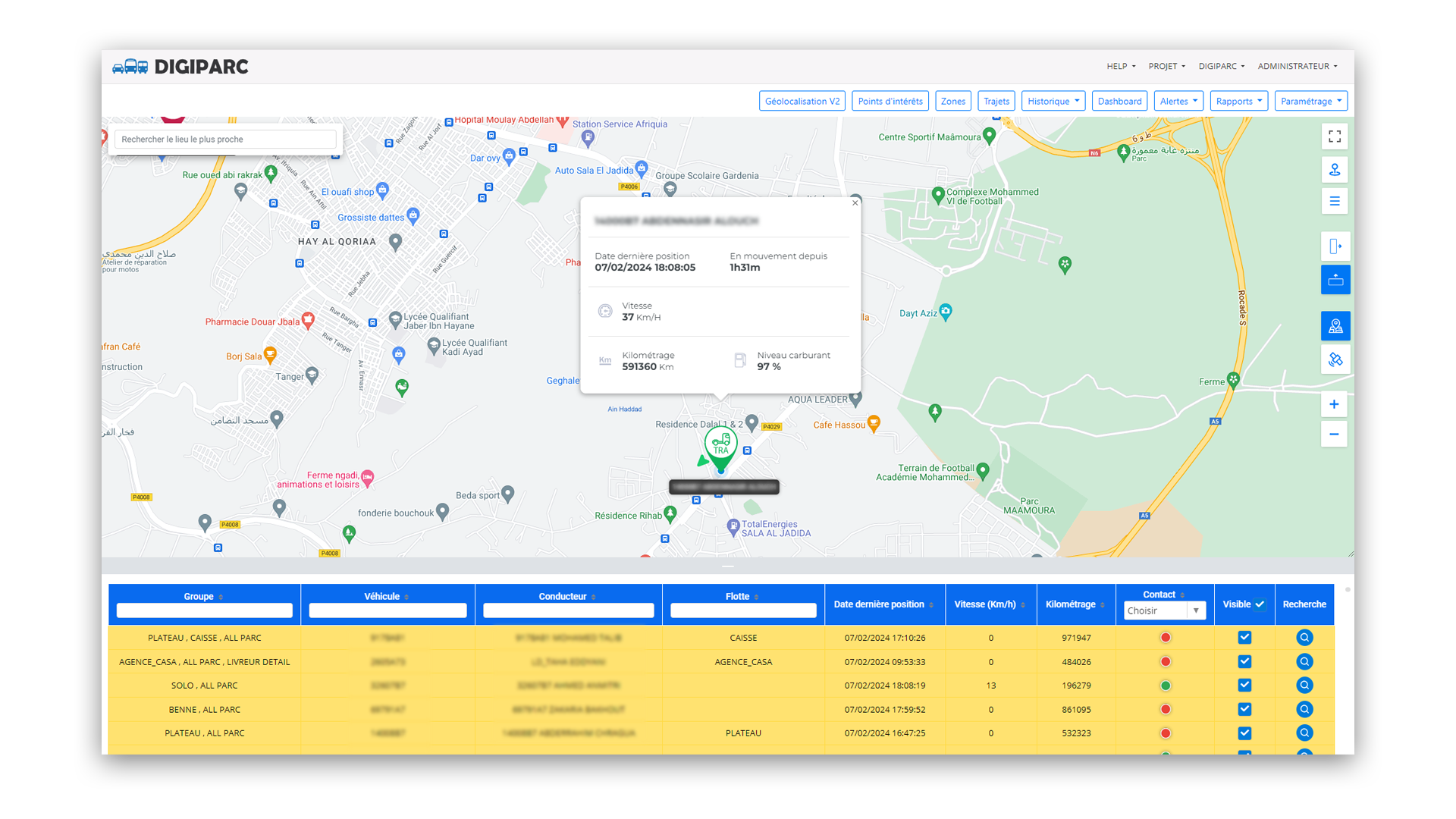Zoom in on the map
1456x819 pixels.
point(1334,404)
